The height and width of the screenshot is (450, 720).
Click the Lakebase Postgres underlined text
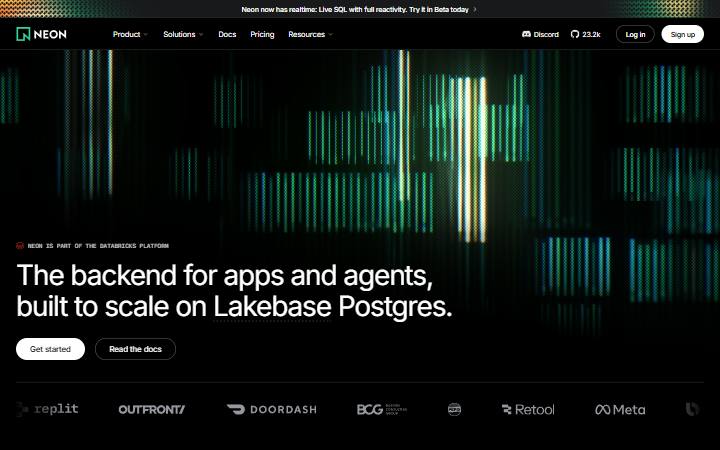click(x=272, y=306)
